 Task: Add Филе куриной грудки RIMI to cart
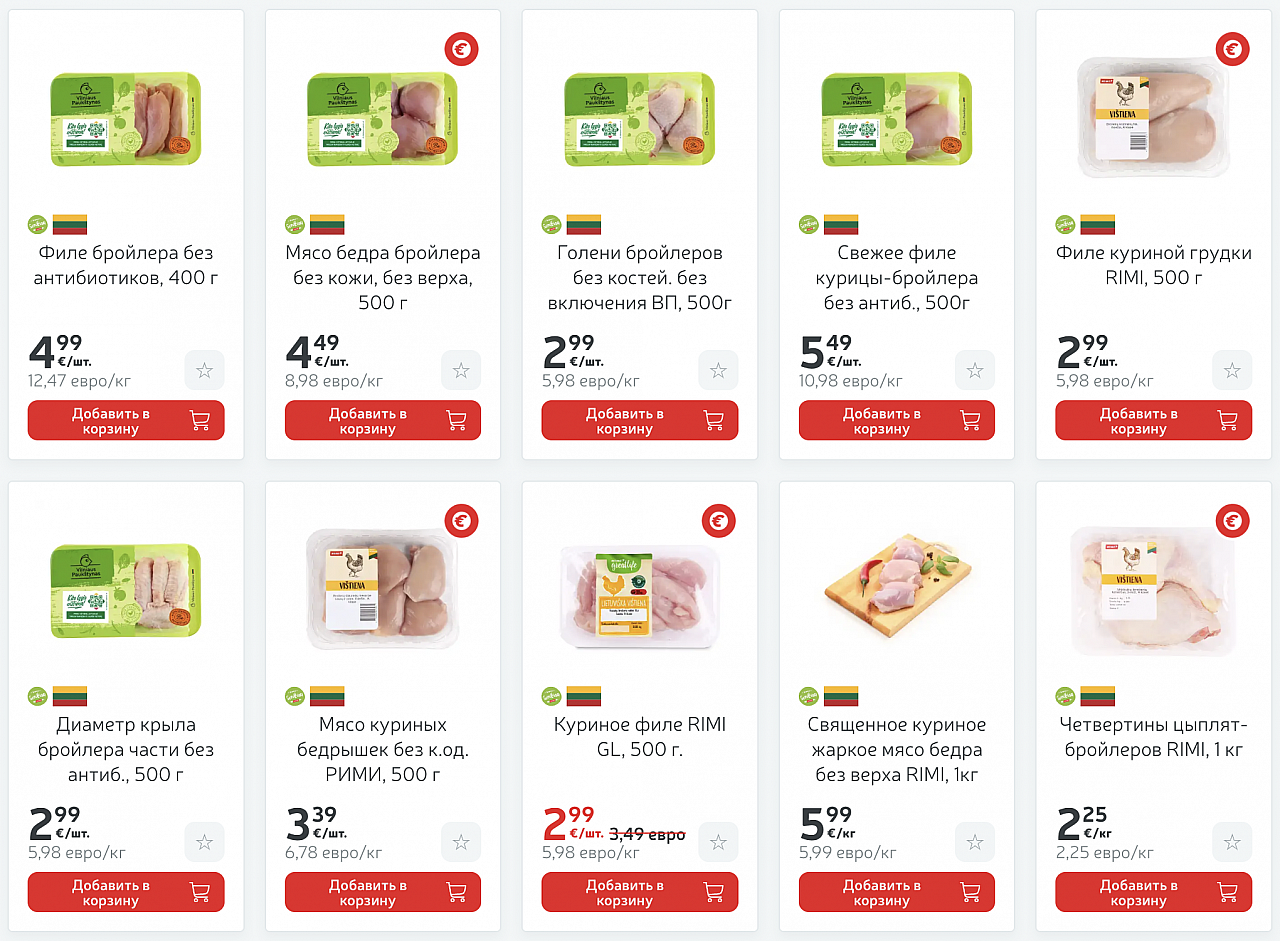pos(1153,420)
